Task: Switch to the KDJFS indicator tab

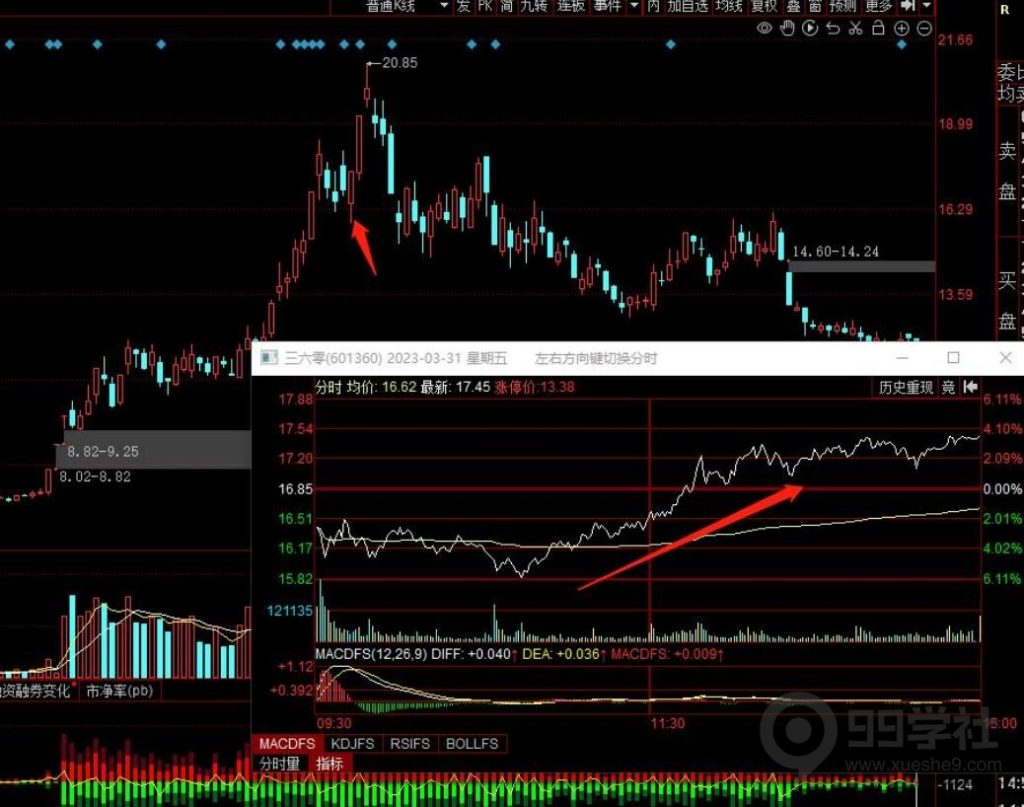Action: [x=351, y=744]
